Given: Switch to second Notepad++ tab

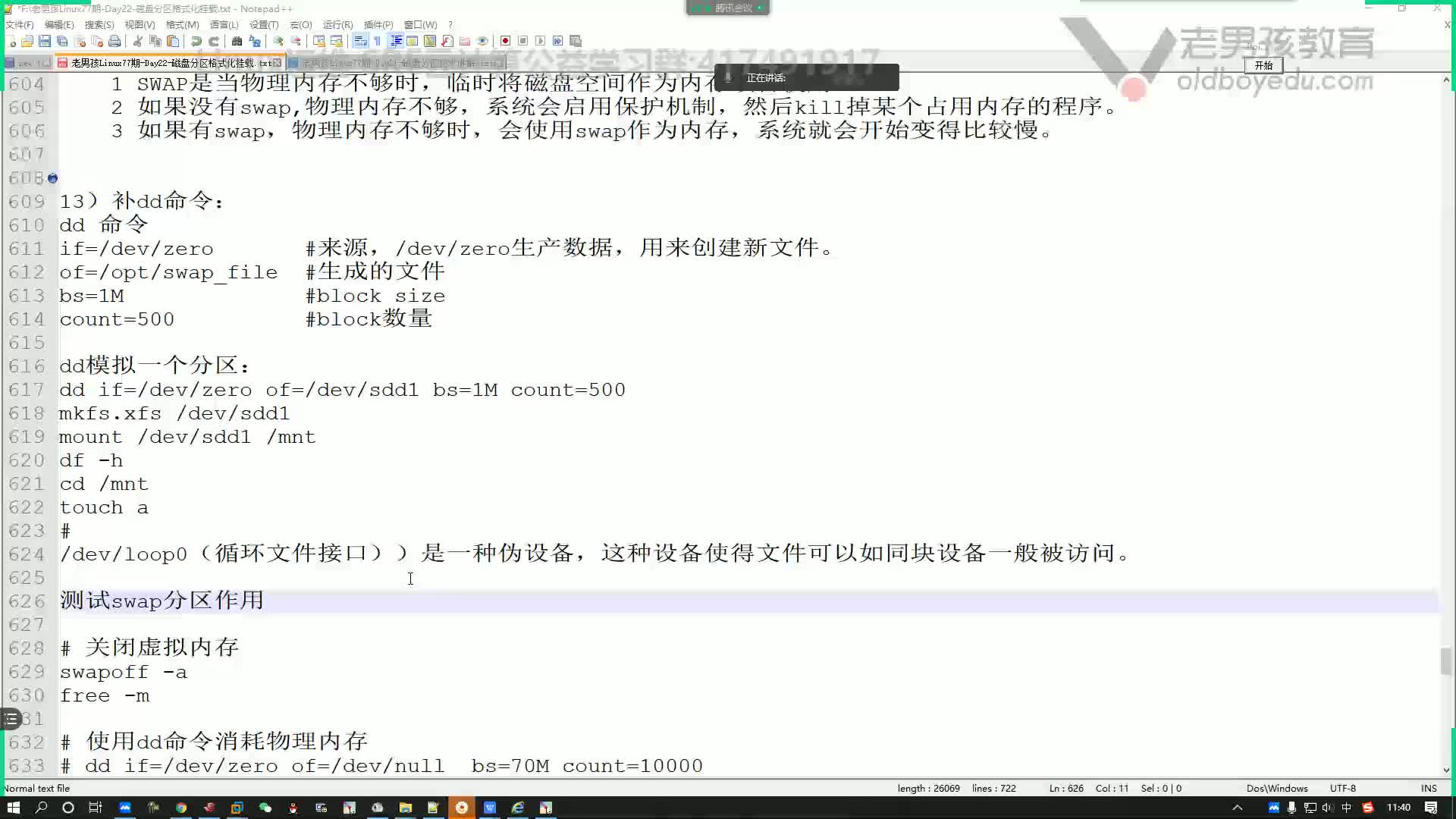Looking at the screenshot, I should [x=397, y=64].
